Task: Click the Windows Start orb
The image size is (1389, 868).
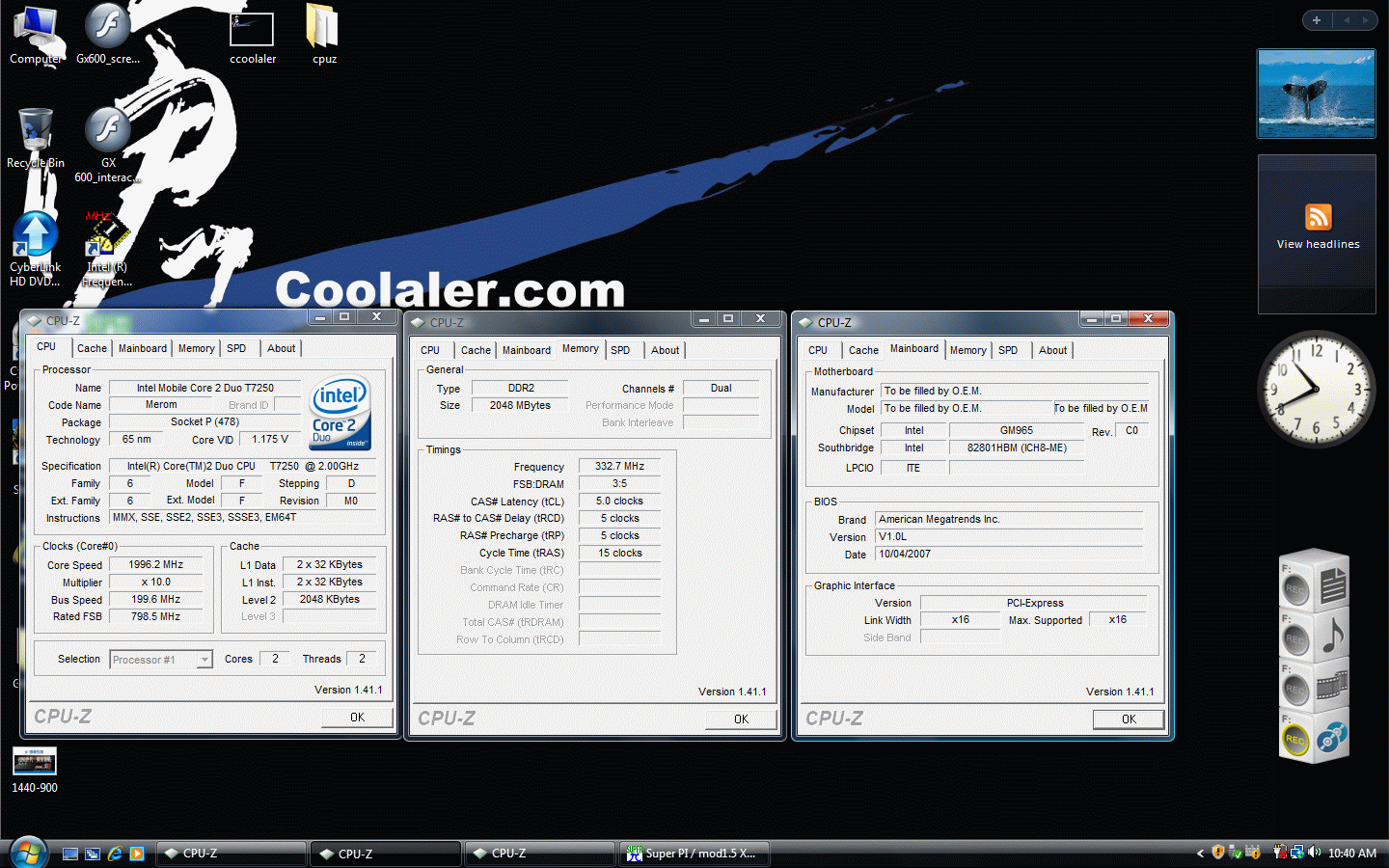Action: pyautogui.click(x=29, y=853)
